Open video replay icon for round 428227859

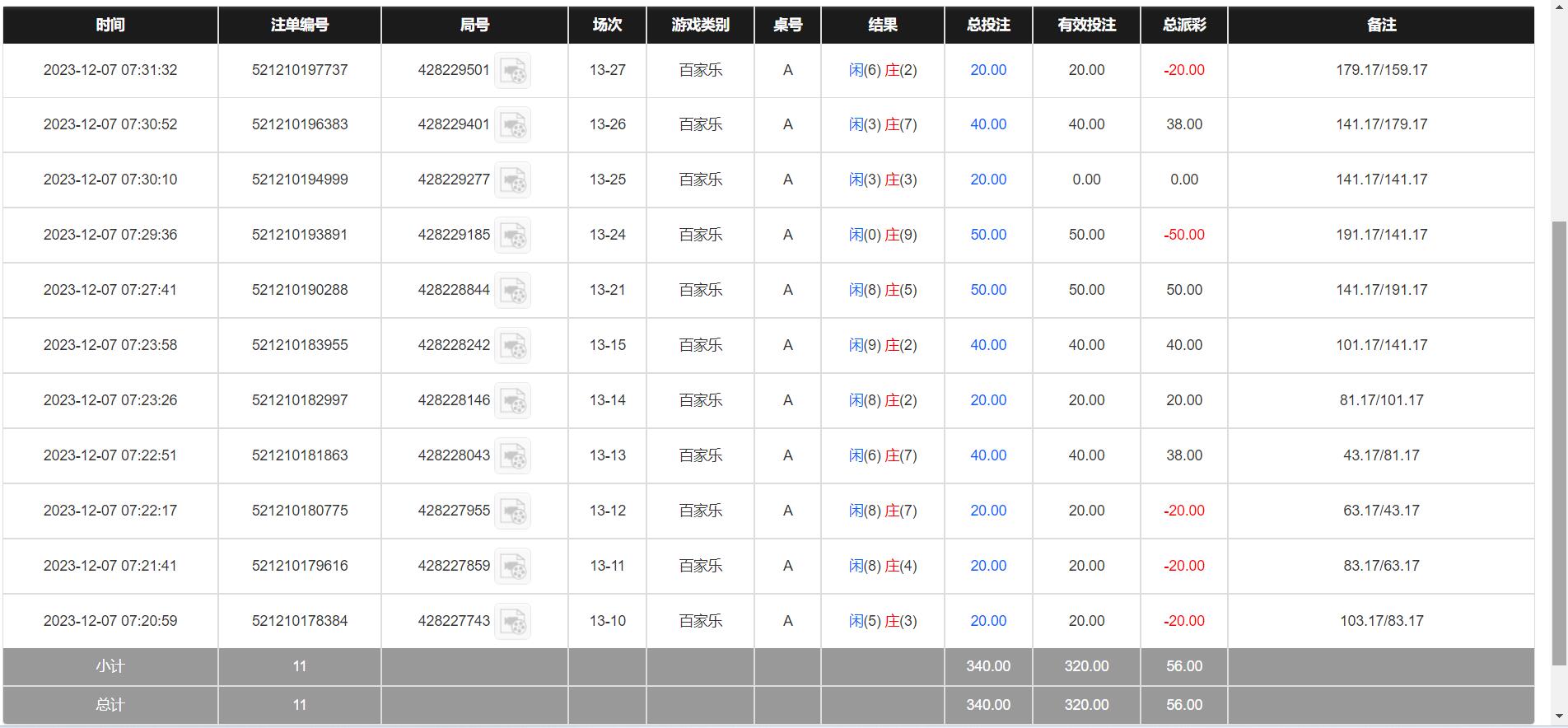coord(512,567)
